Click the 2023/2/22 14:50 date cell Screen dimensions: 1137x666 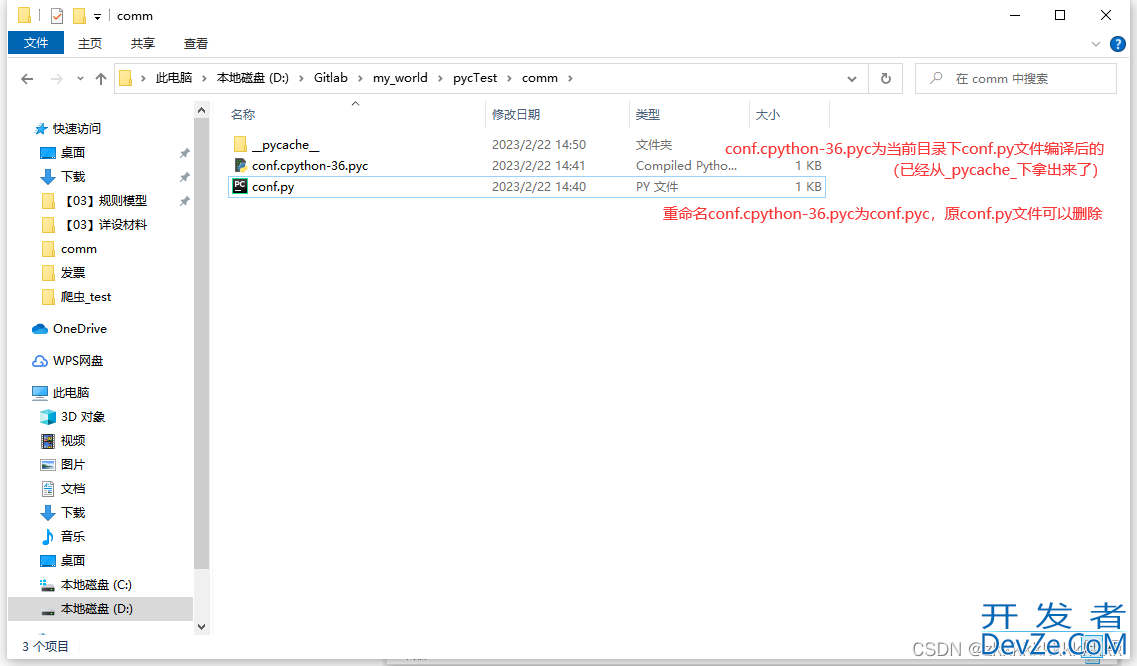pyautogui.click(x=539, y=144)
